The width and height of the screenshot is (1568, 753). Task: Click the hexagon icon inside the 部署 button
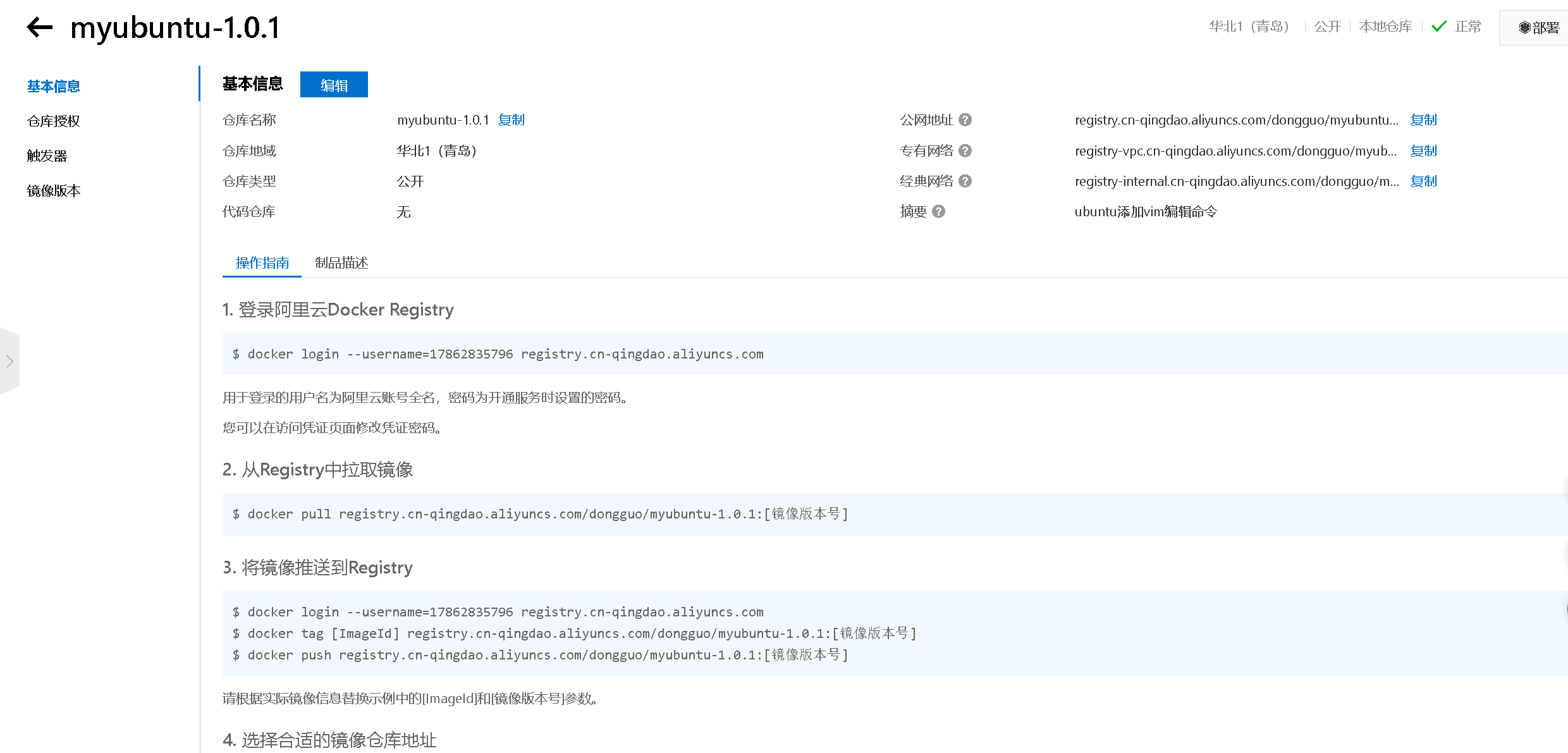tap(1524, 27)
